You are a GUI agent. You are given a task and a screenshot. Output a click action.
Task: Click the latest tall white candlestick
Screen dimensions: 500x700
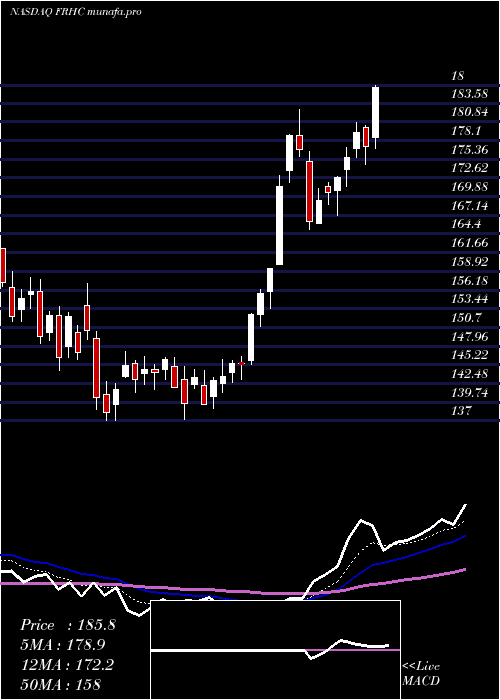pos(375,112)
